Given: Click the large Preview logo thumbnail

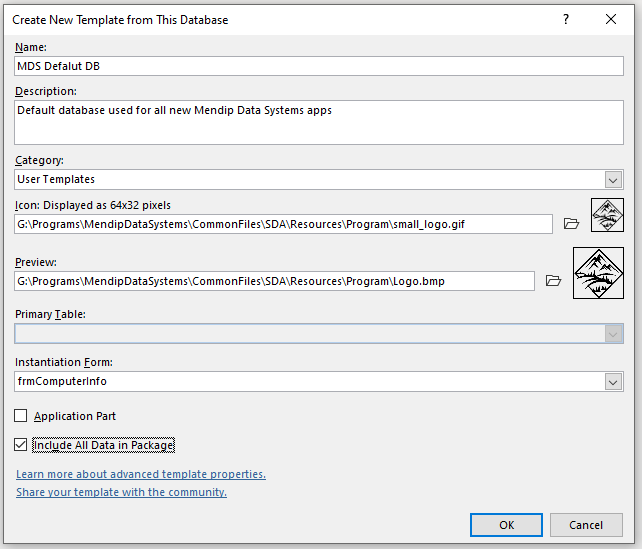Looking at the screenshot, I should coord(598,273).
